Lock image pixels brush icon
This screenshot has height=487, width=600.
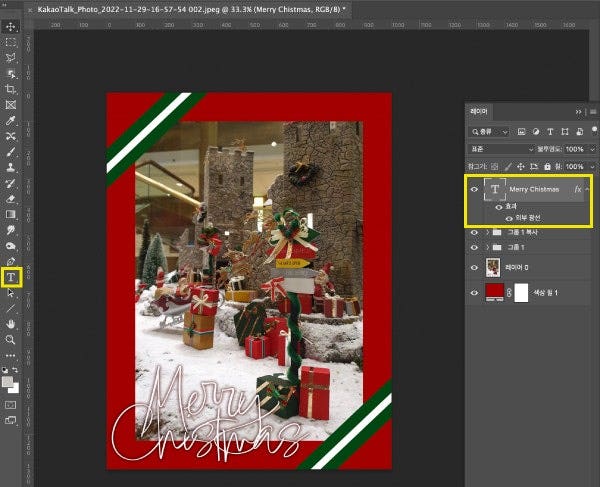[508, 166]
